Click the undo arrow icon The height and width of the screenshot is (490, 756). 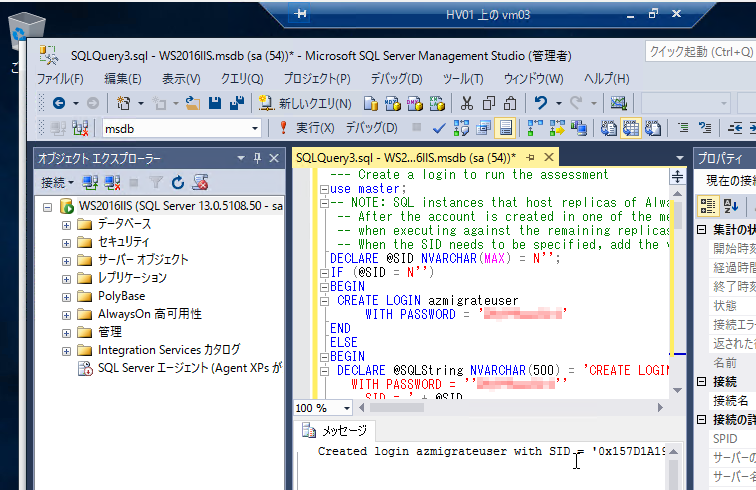pyautogui.click(x=541, y=103)
